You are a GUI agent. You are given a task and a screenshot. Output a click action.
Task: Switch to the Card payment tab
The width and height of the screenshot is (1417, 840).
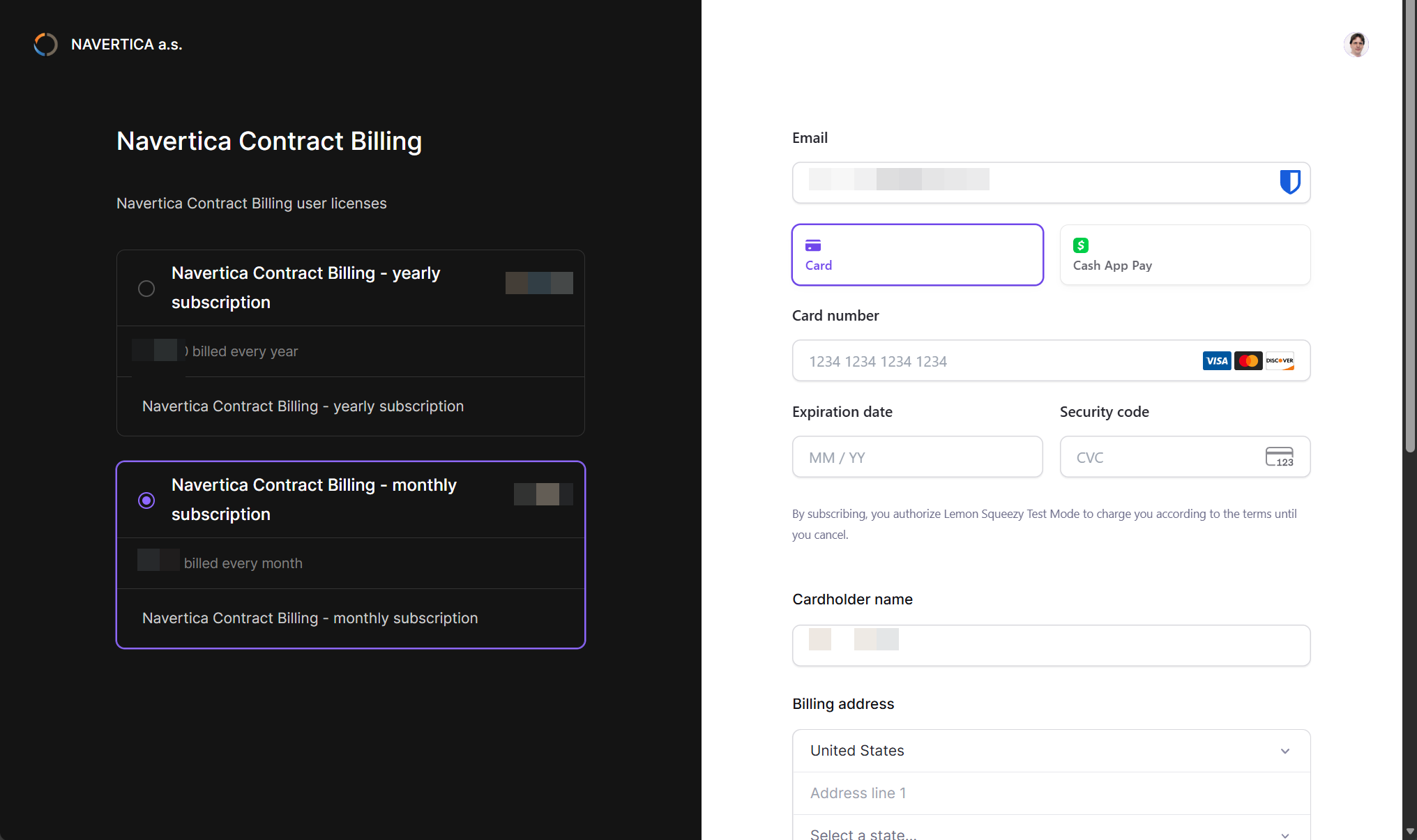[917, 254]
